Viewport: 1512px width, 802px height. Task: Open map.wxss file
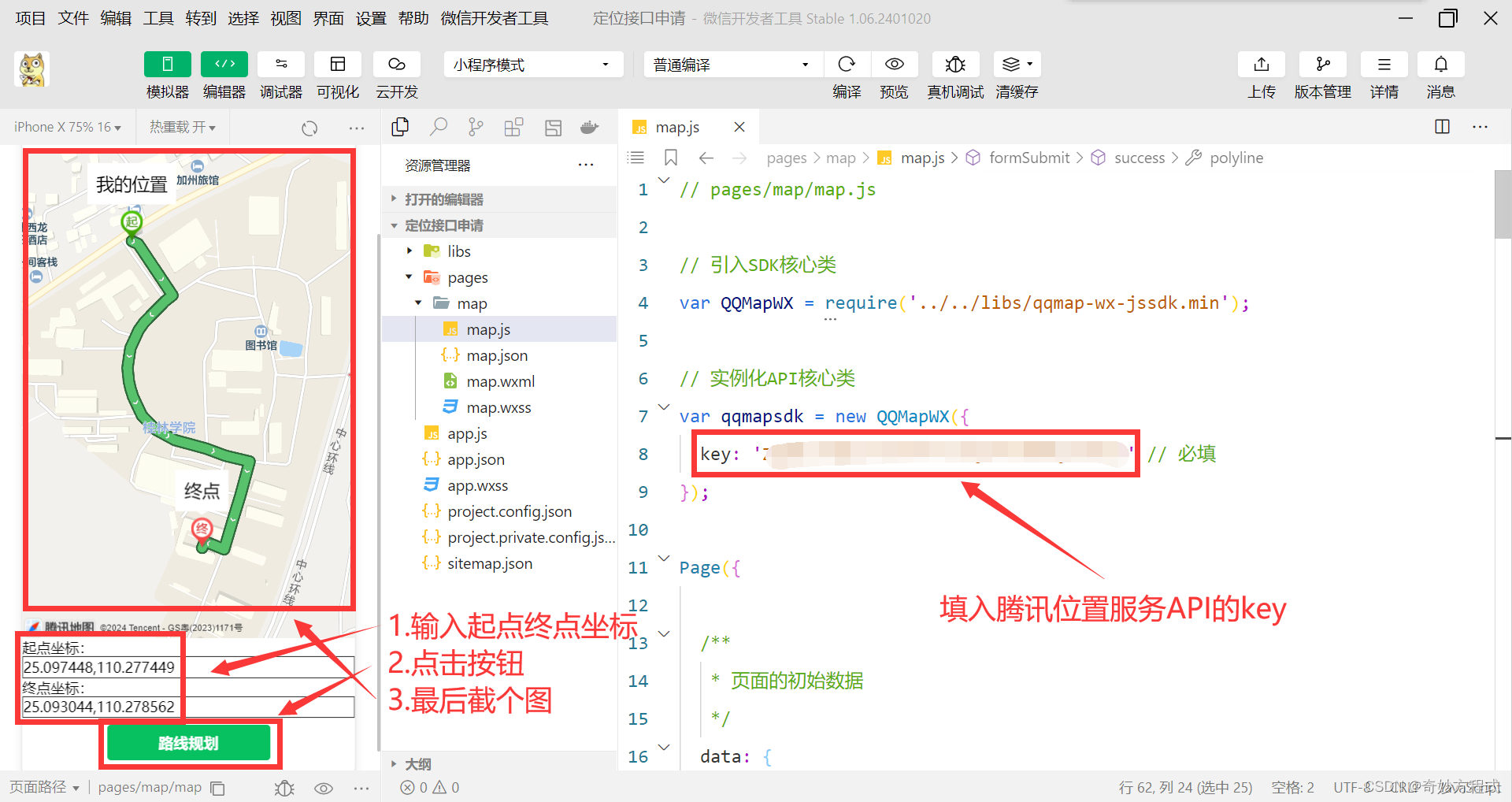pos(499,407)
